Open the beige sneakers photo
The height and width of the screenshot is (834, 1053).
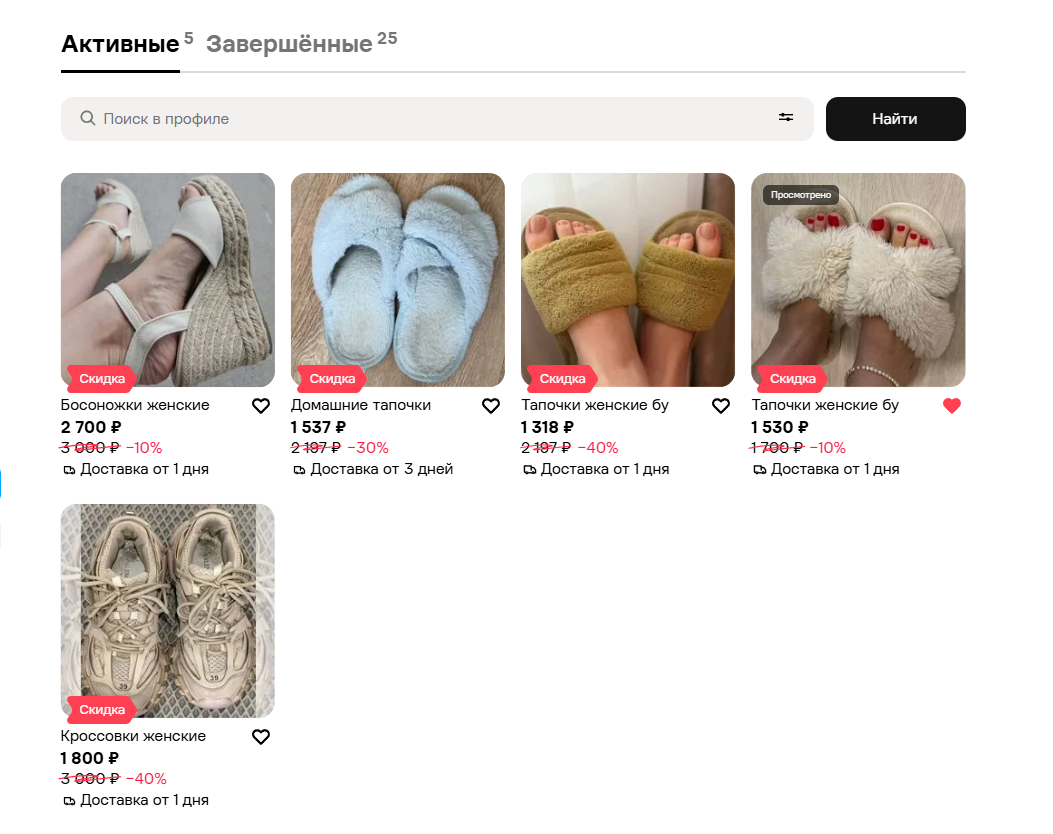(x=168, y=610)
